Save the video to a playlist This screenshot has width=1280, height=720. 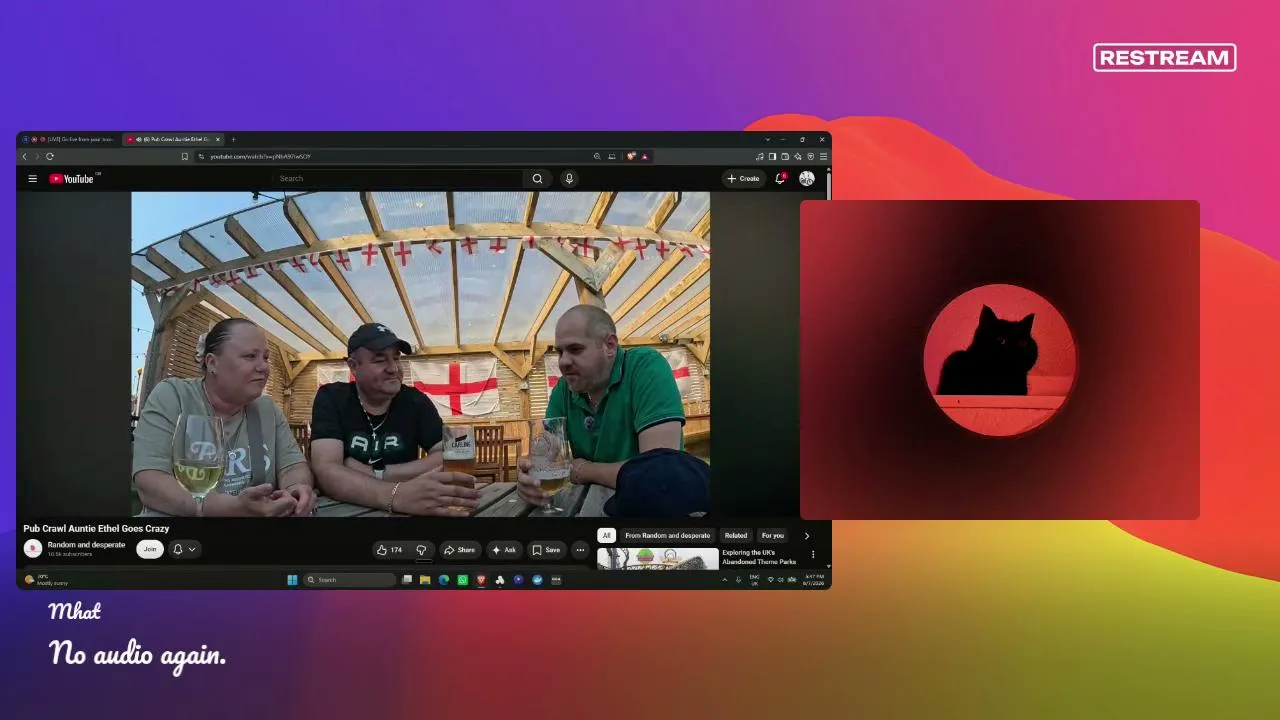[x=546, y=550]
